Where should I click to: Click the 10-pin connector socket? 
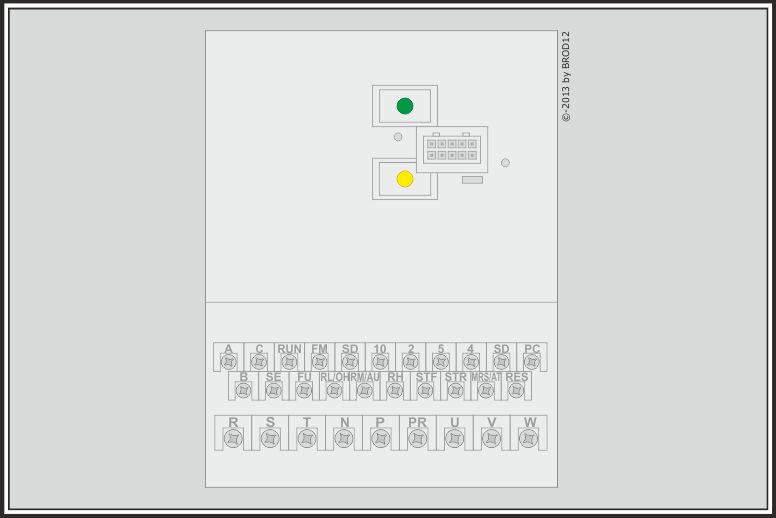tap(452, 150)
